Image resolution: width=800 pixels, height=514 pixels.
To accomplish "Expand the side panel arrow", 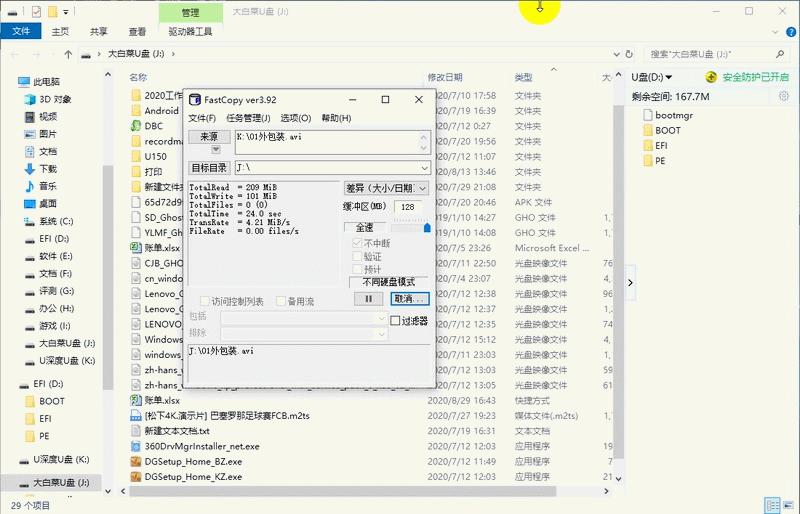I will pos(631,282).
